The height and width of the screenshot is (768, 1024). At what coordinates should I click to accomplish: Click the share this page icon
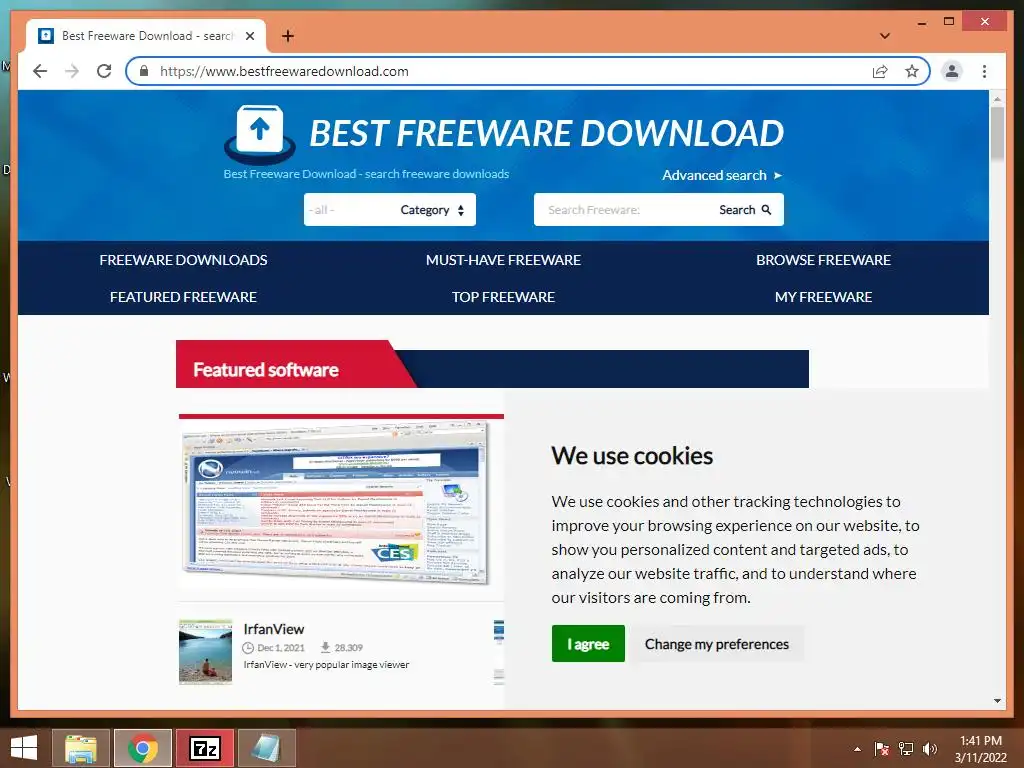[x=880, y=71]
